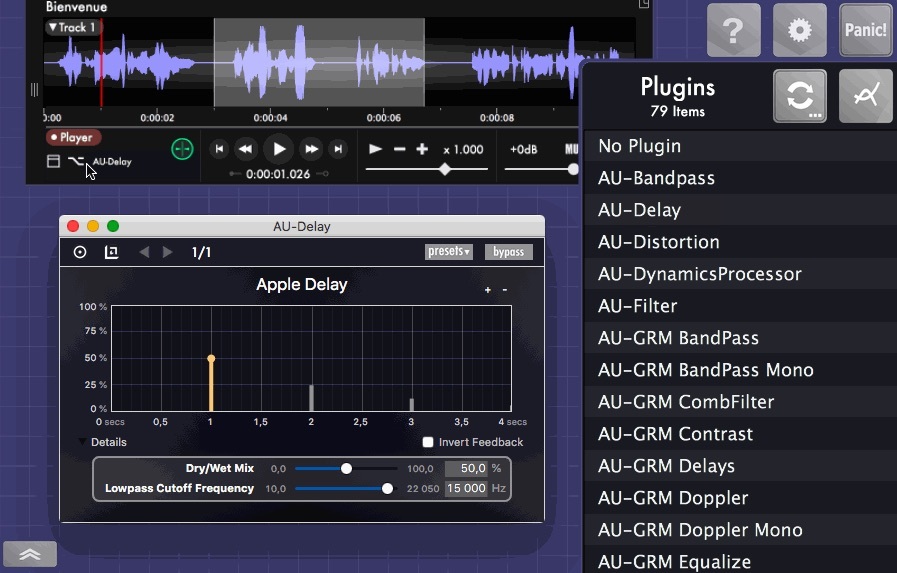
Task: Skip to the end of the track
Action: [338, 149]
